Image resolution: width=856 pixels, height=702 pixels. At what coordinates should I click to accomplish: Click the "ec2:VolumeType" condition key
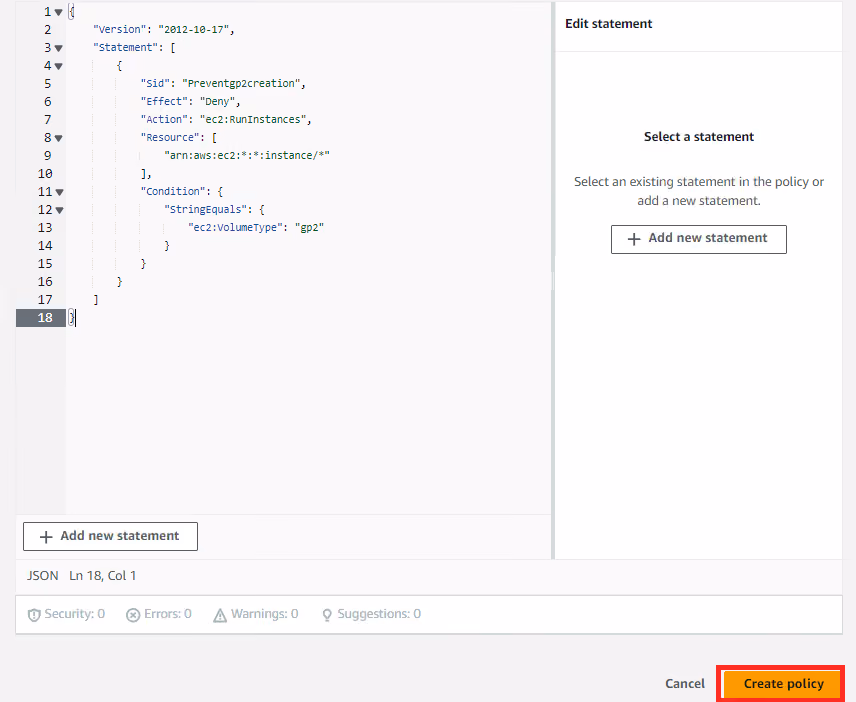pyautogui.click(x=235, y=228)
